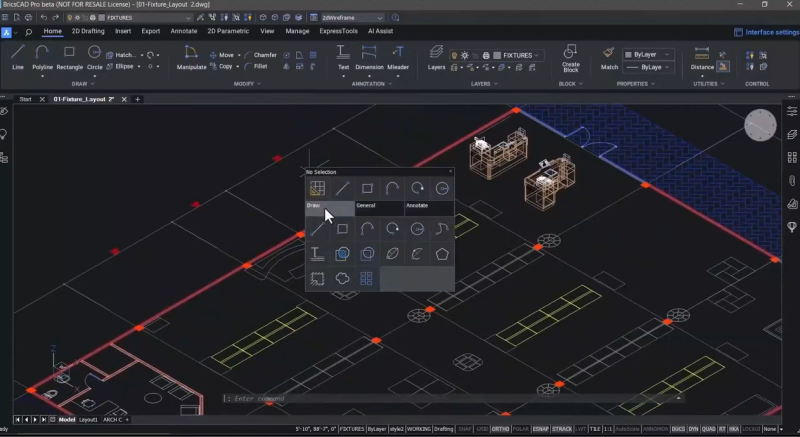Select the Polygon tool in the Quad panel

coord(443,254)
